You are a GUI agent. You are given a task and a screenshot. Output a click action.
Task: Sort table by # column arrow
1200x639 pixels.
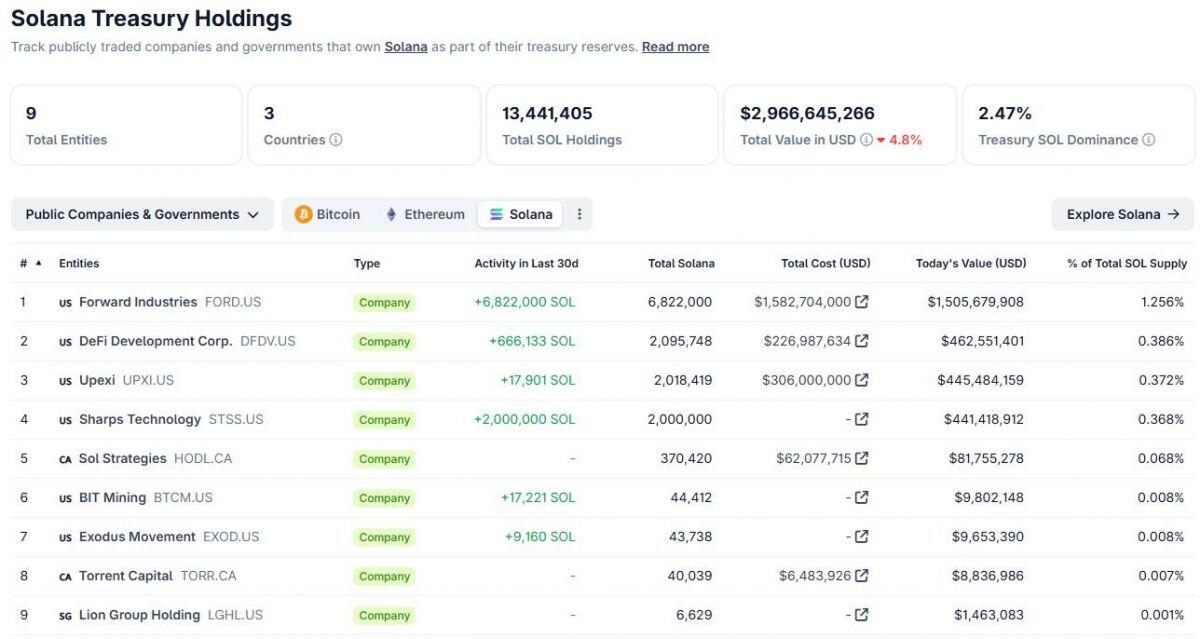[x=39, y=263]
